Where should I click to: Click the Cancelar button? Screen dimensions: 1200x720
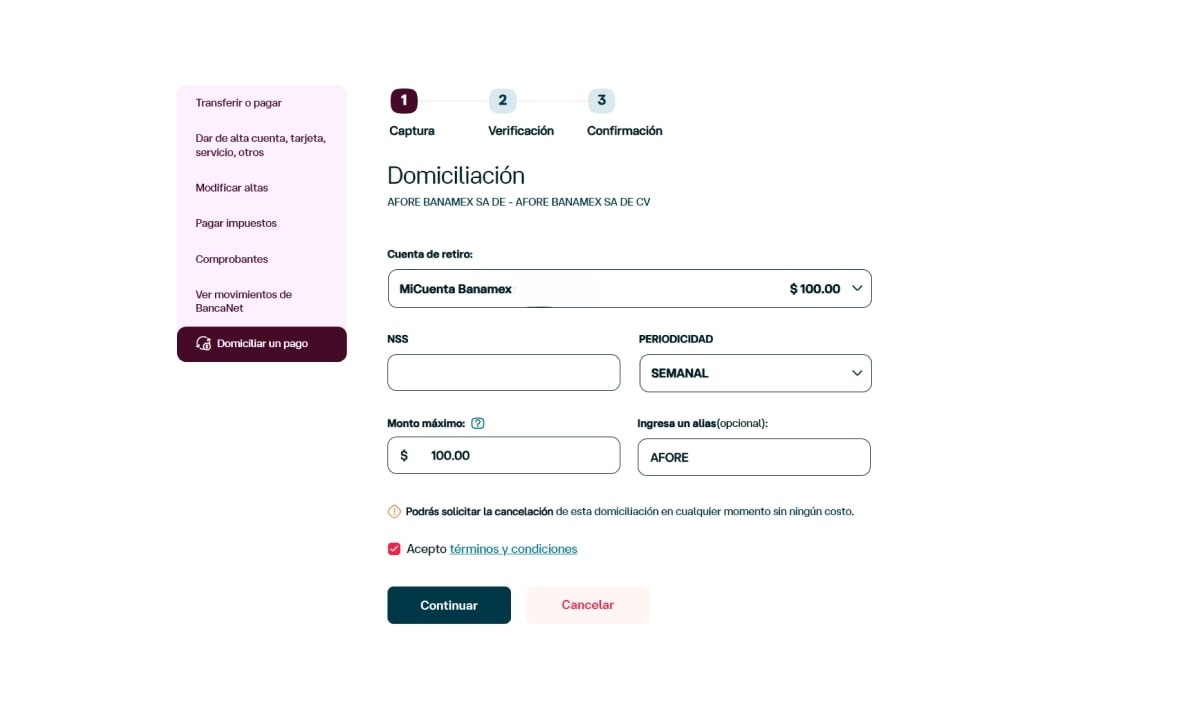coord(588,605)
